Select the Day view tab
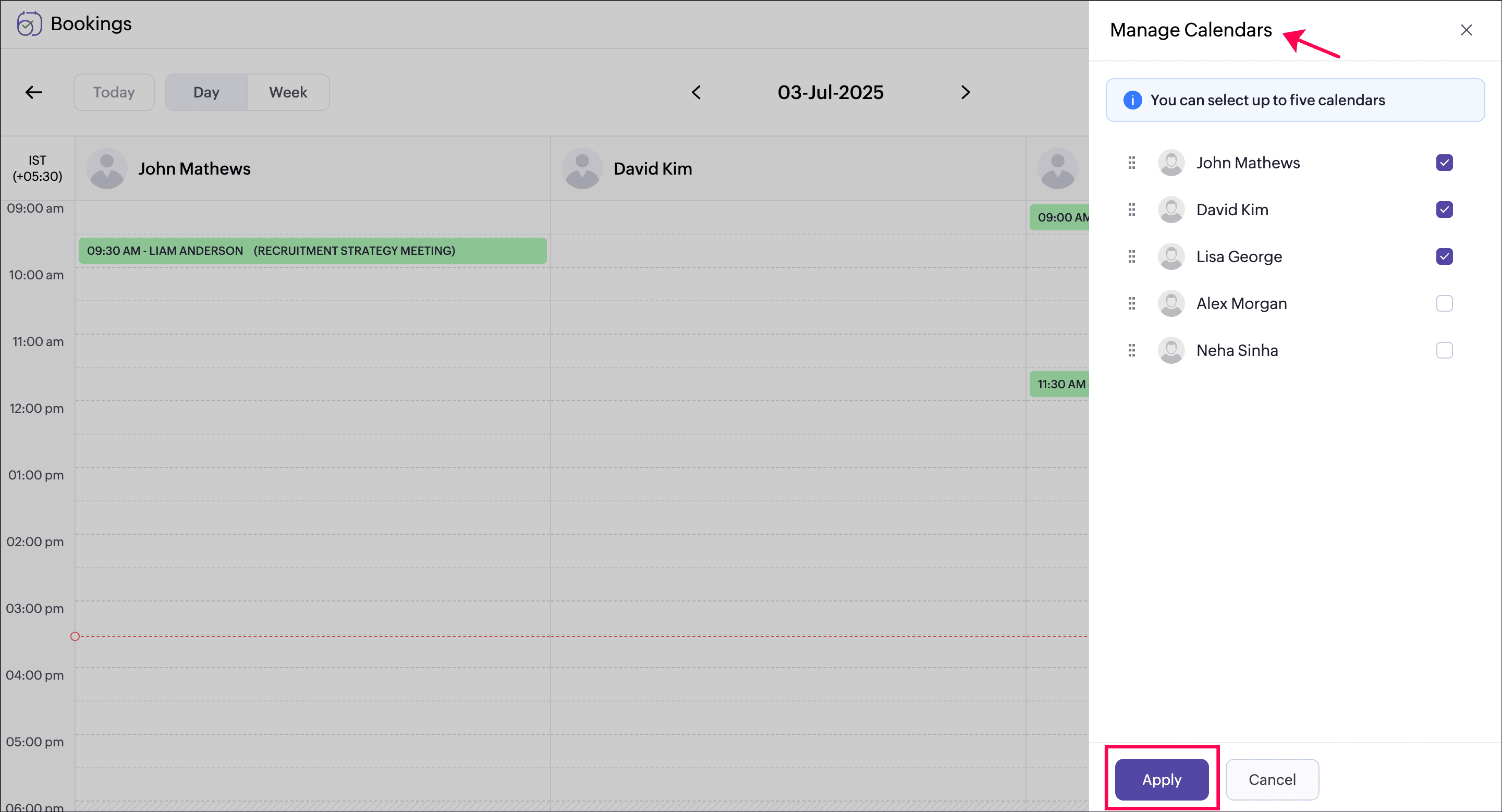Image resolution: width=1502 pixels, height=812 pixels. (206, 92)
